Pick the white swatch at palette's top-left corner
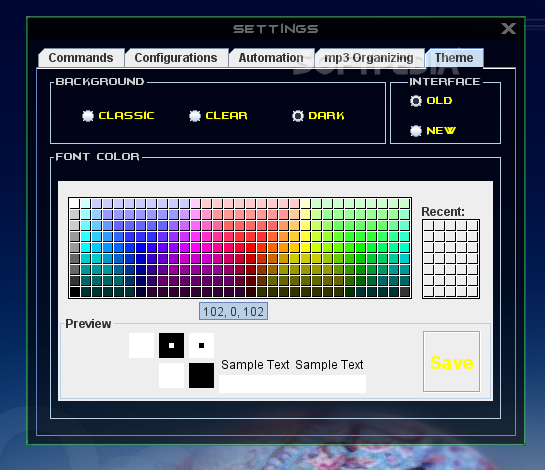 tap(74, 203)
